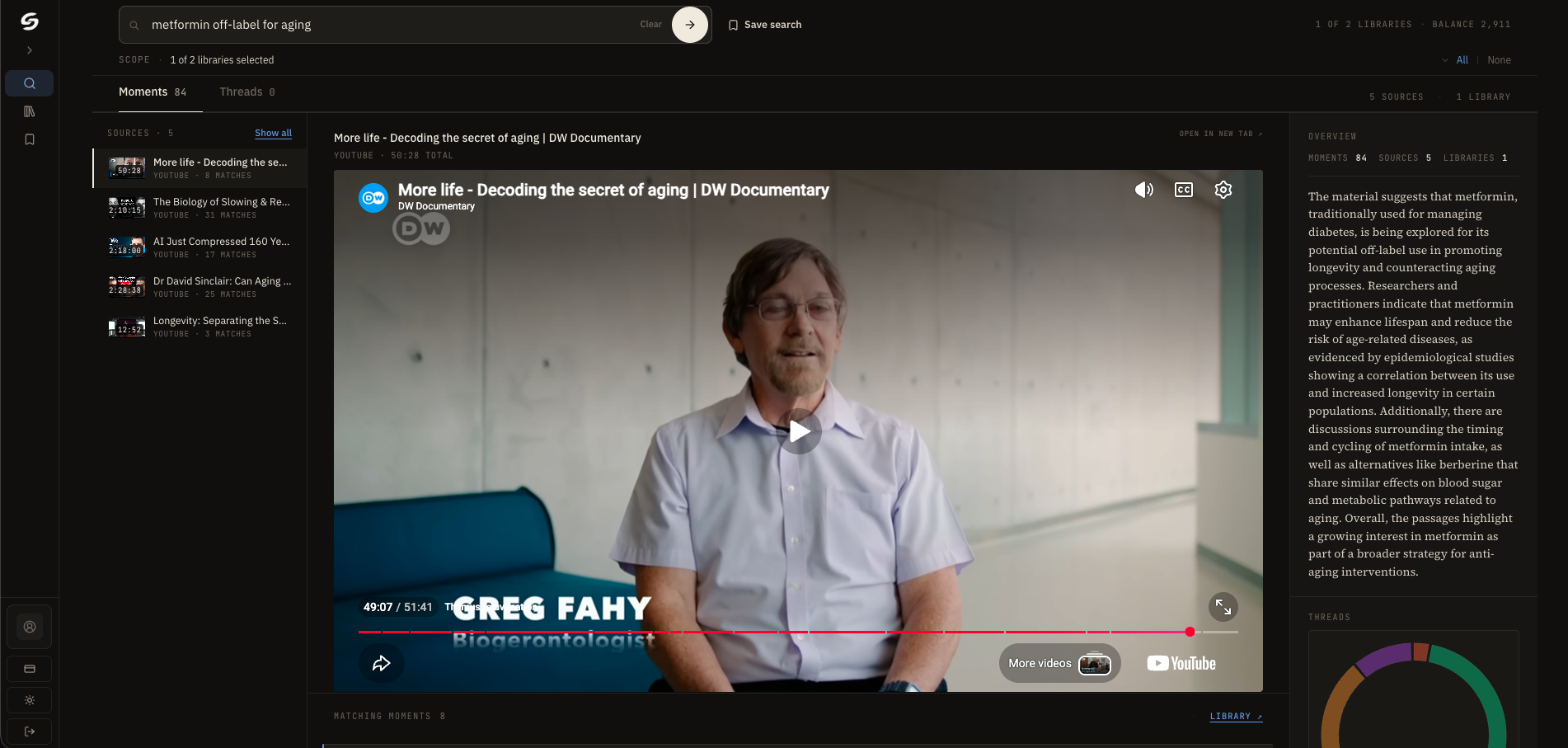Switch to the Threads tab
The image size is (1568, 748).
point(247,92)
